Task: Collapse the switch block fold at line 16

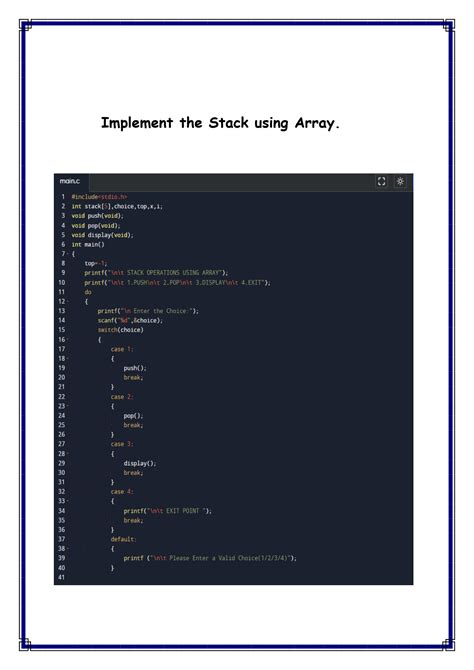Action: (x=68, y=340)
